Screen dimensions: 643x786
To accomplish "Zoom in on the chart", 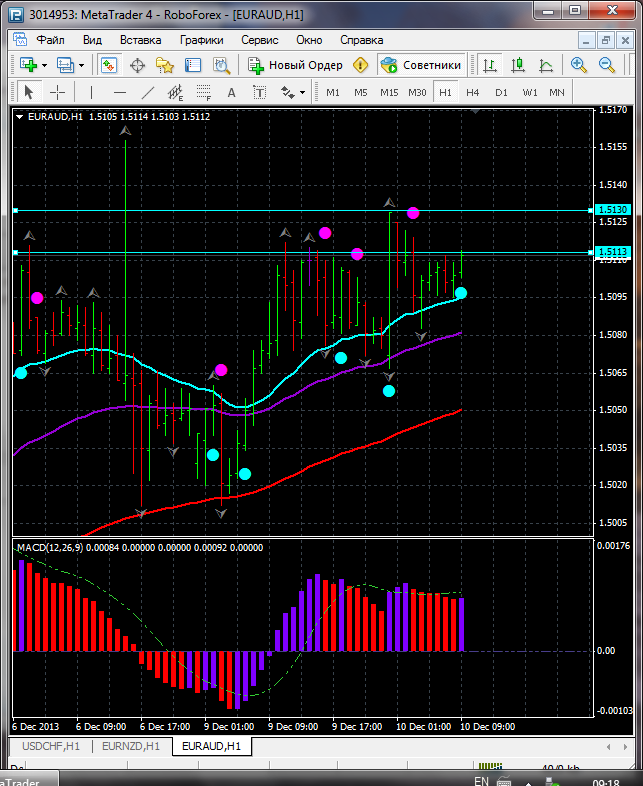I will [x=579, y=65].
